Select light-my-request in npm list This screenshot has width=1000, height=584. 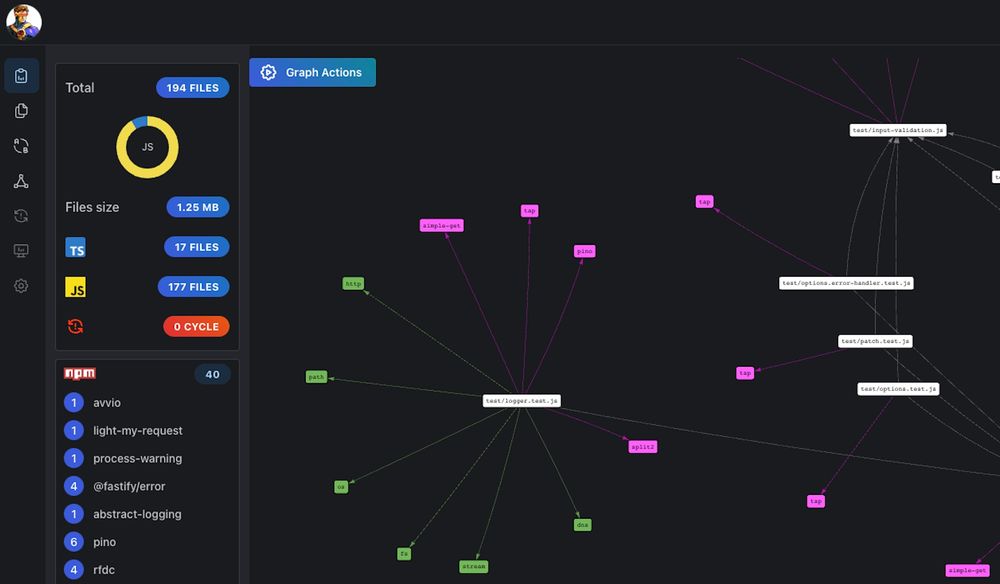click(138, 431)
